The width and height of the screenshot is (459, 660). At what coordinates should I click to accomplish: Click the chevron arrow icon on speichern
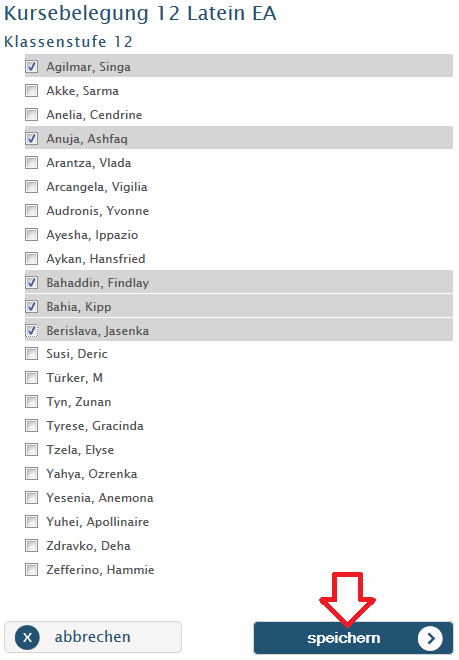click(430, 638)
